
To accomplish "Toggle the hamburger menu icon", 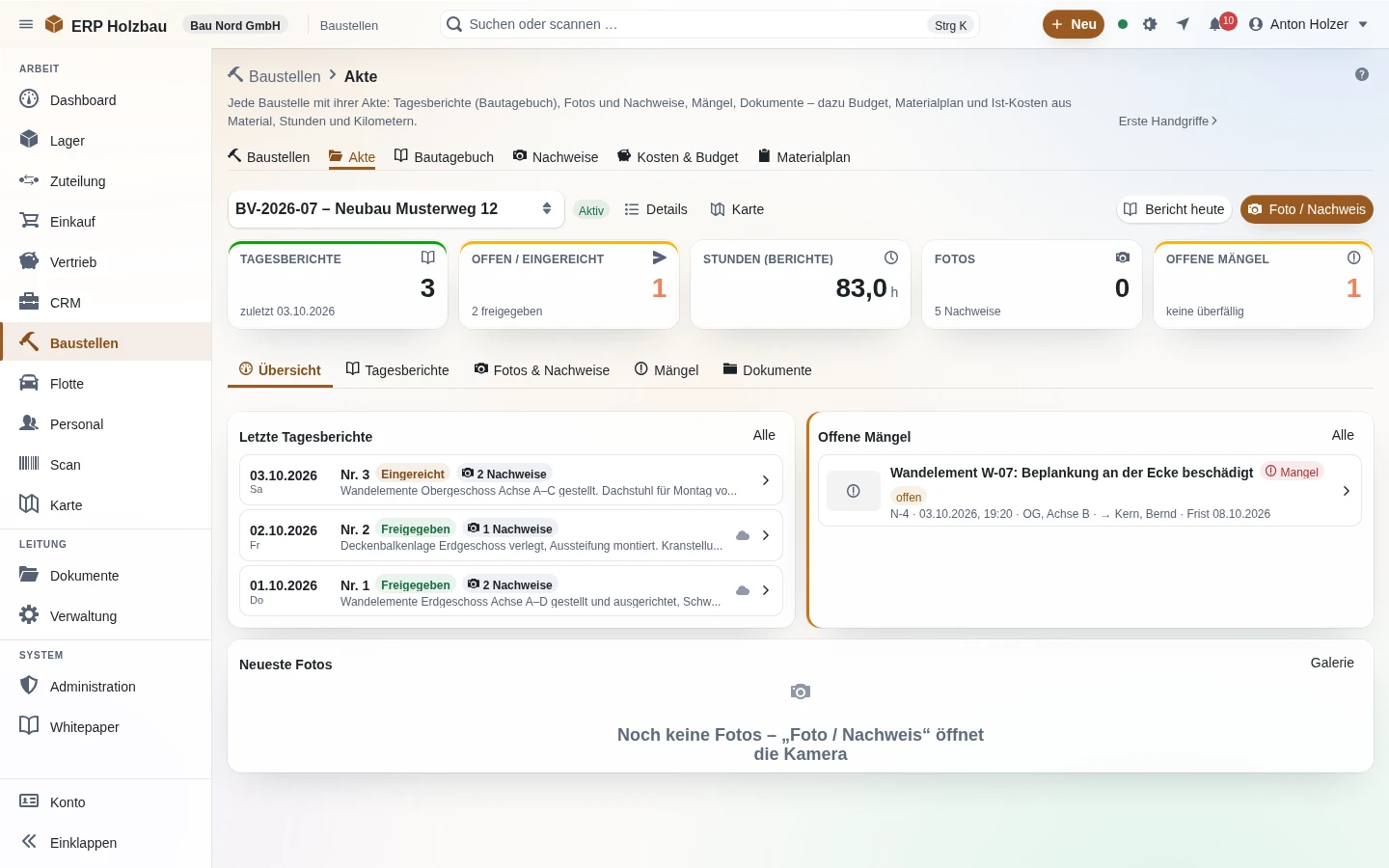I will pyautogui.click(x=26, y=24).
